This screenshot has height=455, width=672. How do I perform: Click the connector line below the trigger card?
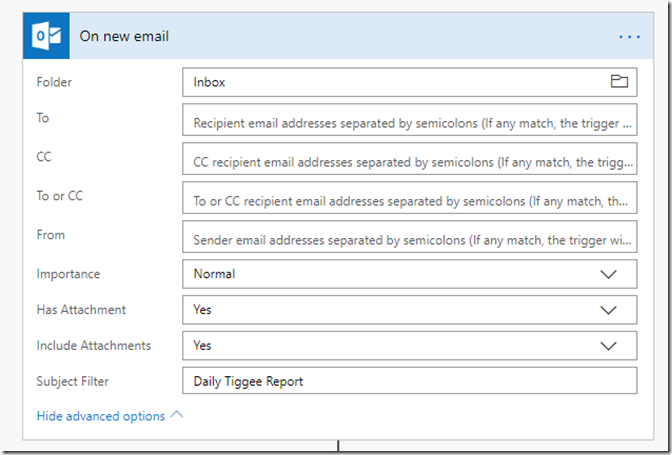click(x=338, y=446)
